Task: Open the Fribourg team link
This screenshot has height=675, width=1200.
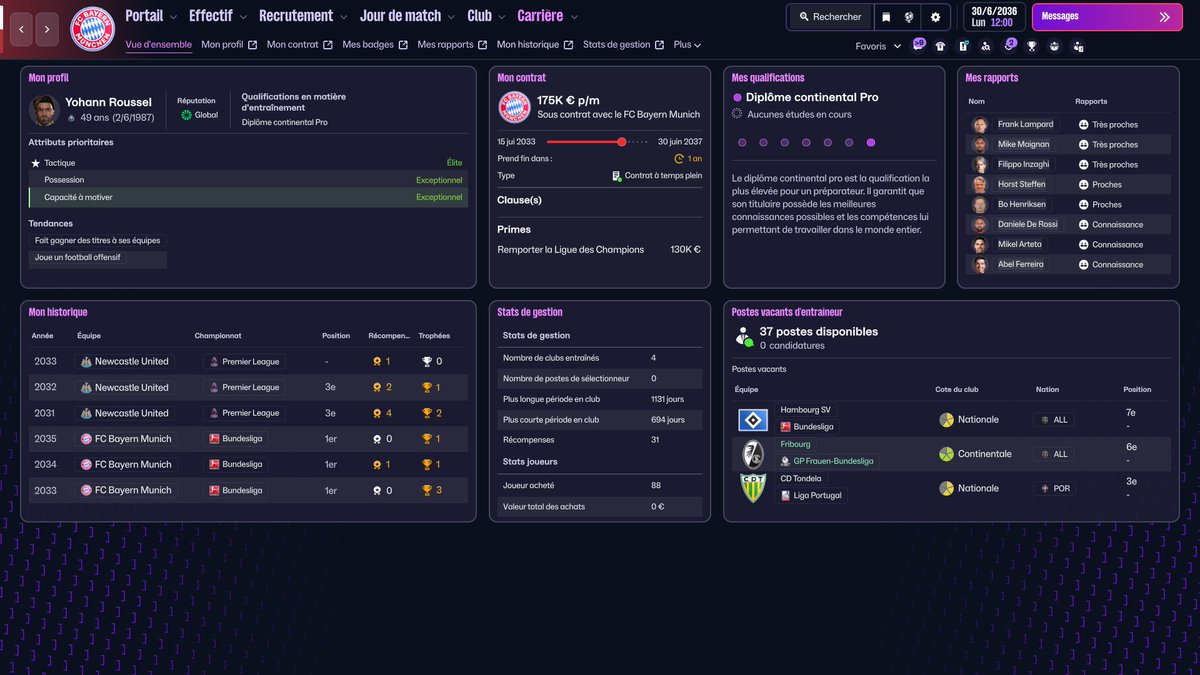Action: (x=796, y=444)
